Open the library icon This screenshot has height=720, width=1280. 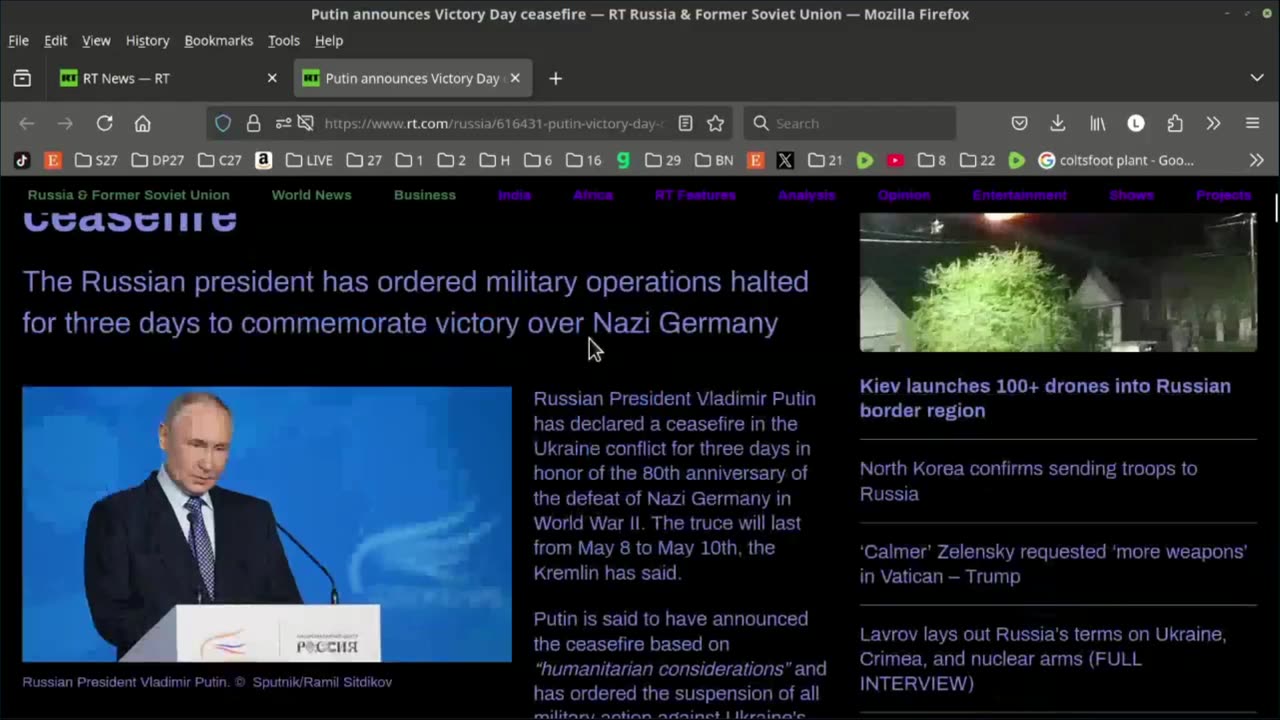tap(1098, 123)
